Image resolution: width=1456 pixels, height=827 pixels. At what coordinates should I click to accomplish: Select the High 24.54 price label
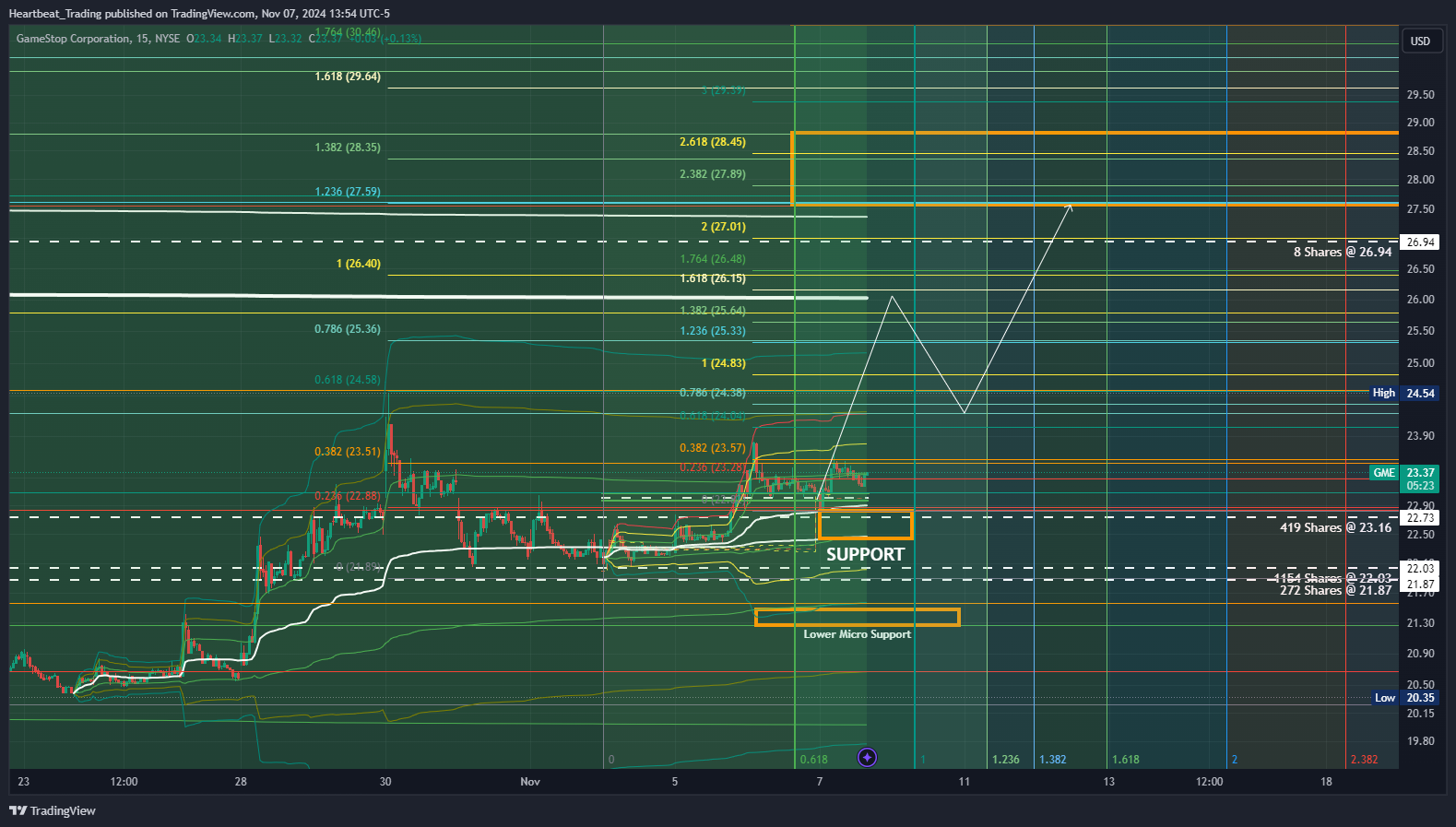[1403, 393]
